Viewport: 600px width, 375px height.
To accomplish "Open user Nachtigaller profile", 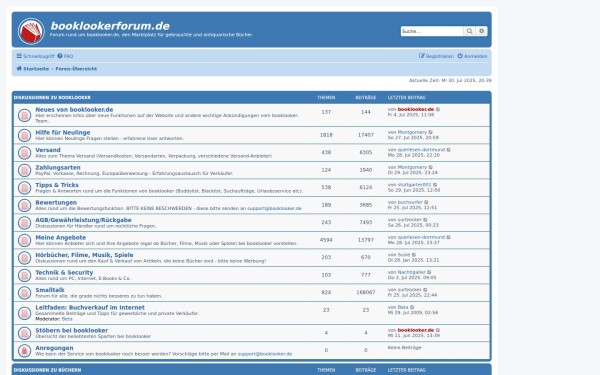I will click(x=411, y=272).
